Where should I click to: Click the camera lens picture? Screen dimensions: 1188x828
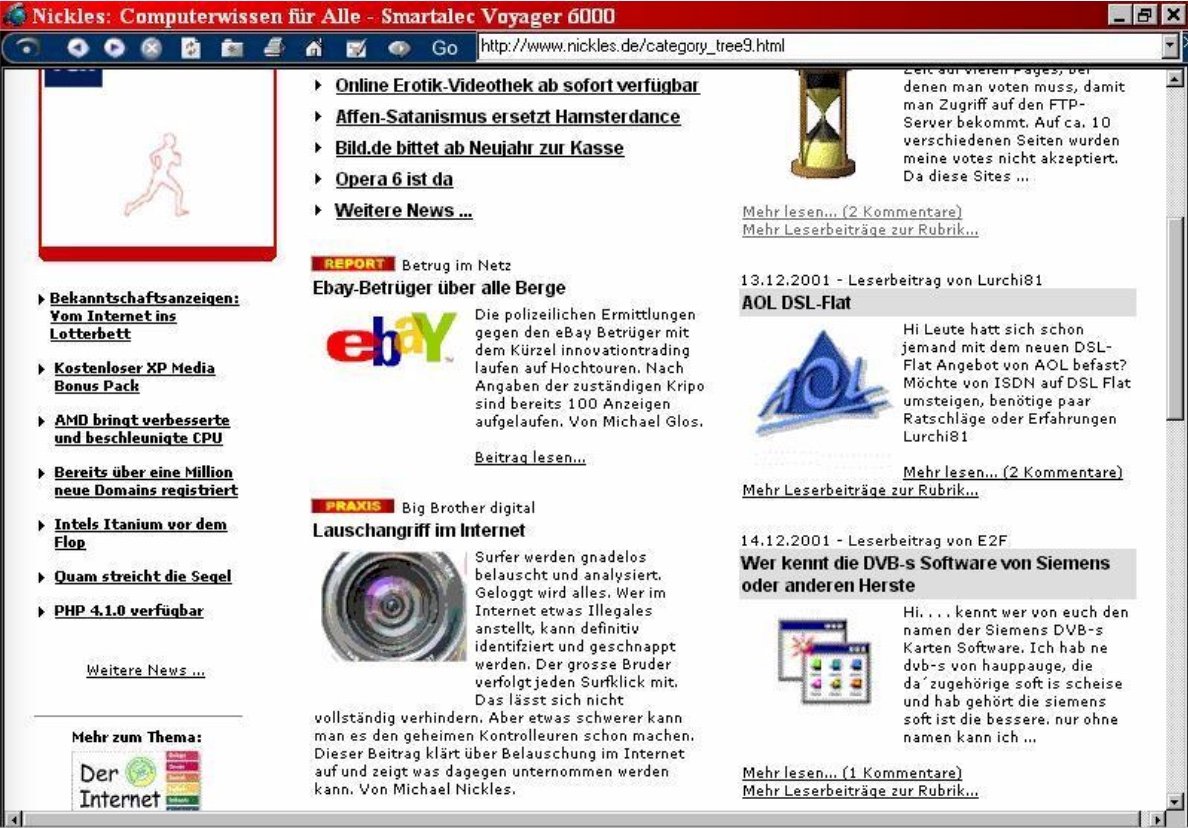(x=392, y=606)
